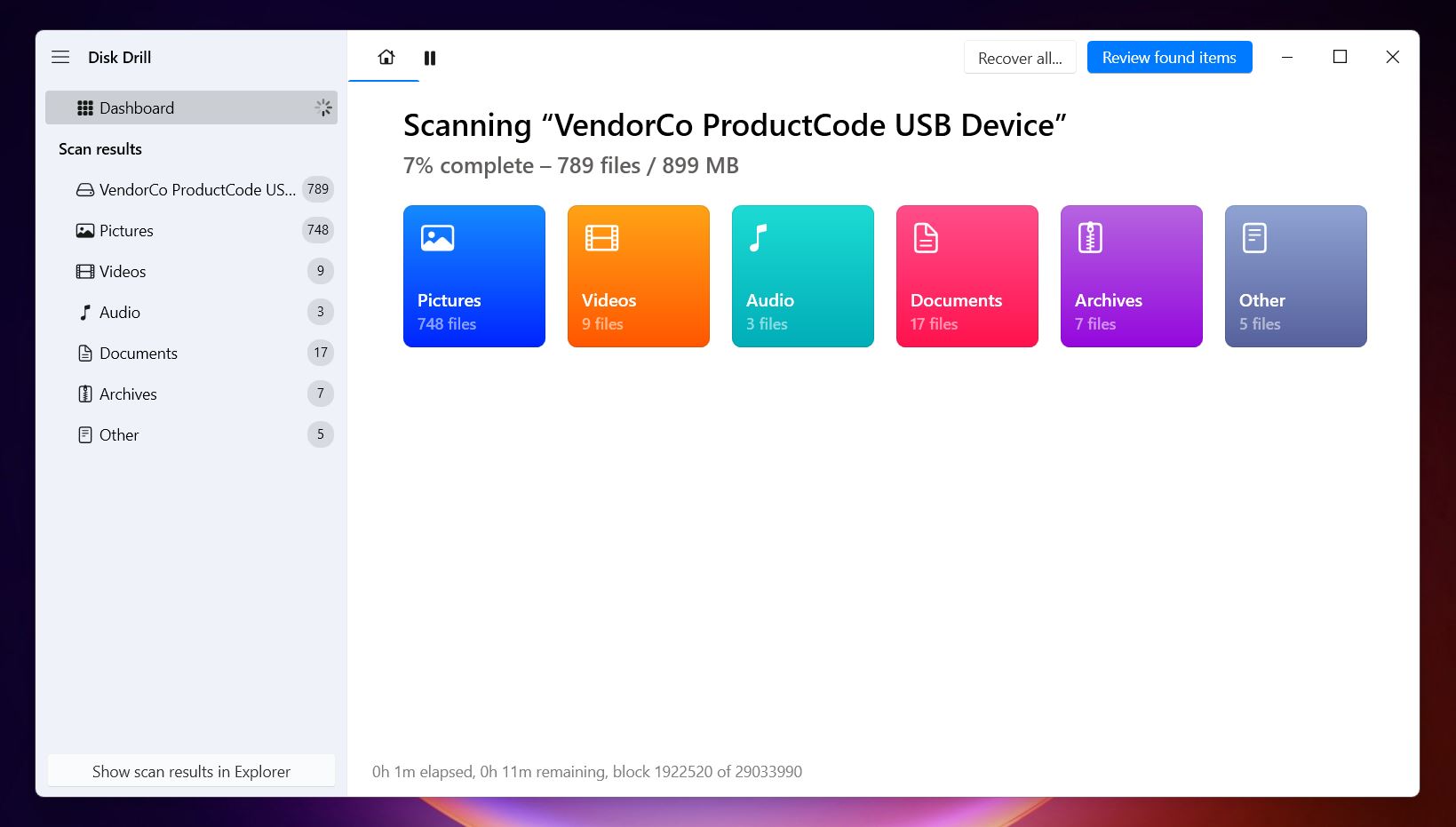Click the document icon on the Documents tile
This screenshot has height=827, width=1456.
click(926, 238)
